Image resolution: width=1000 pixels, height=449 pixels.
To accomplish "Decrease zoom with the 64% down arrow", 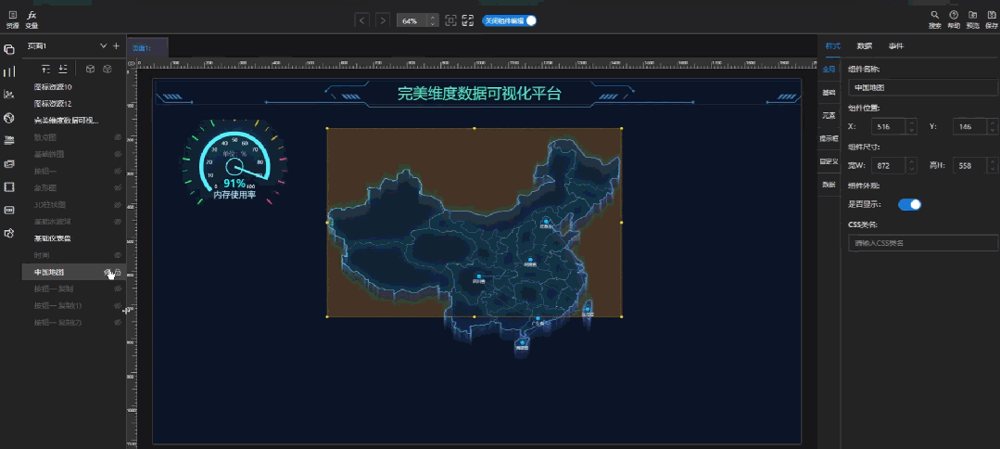I will click(433, 24).
